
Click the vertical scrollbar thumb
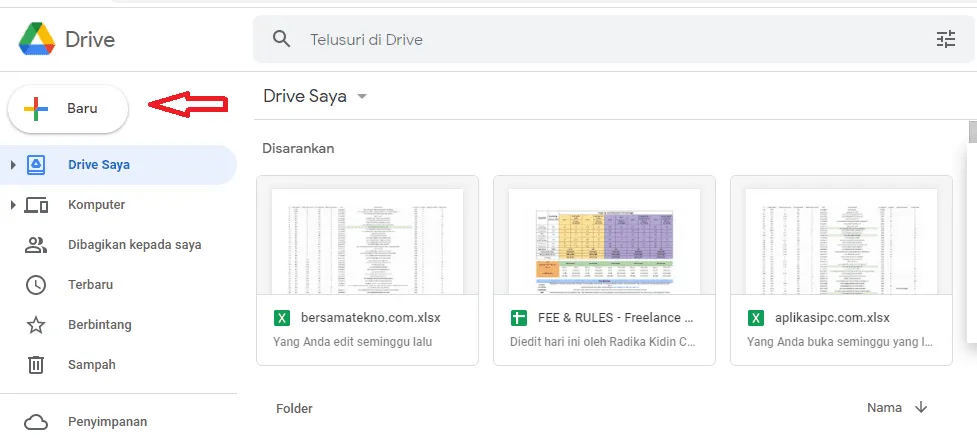973,132
